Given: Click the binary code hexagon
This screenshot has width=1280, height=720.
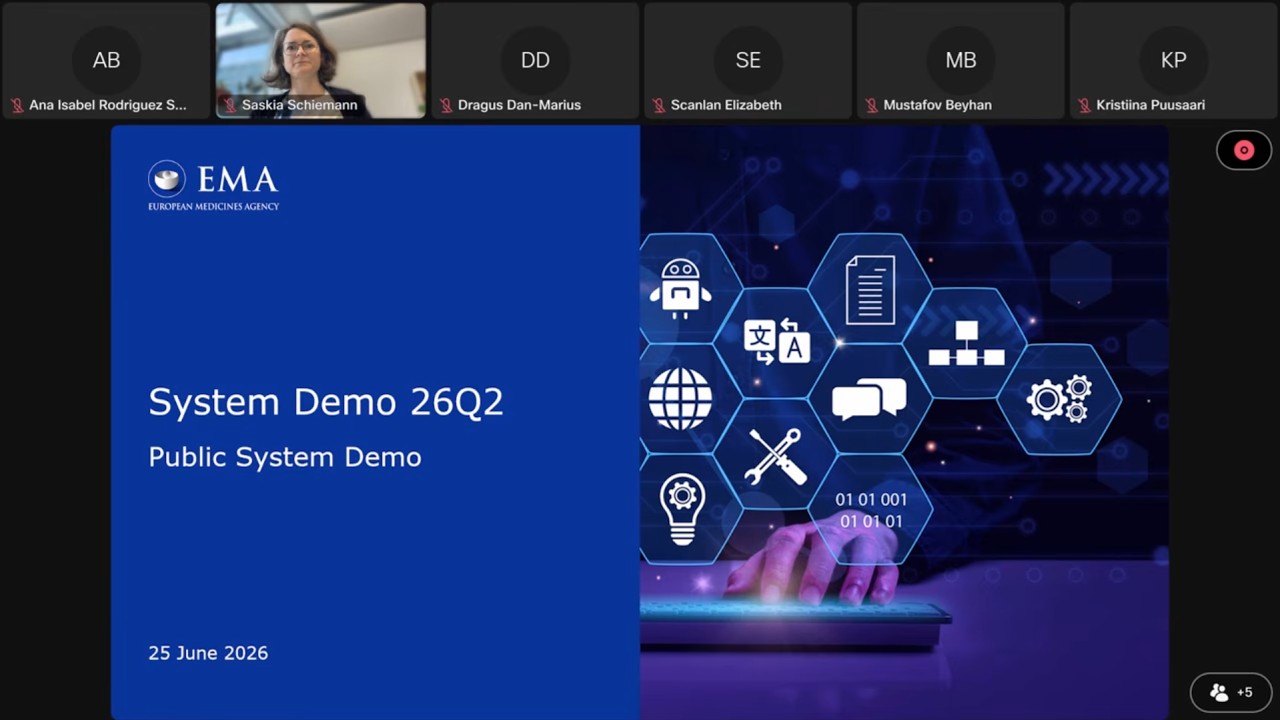Looking at the screenshot, I should [871, 510].
